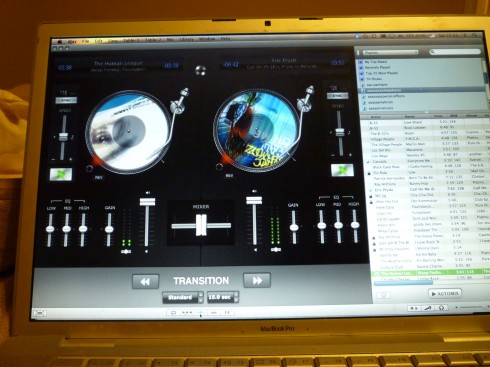This screenshot has height=367, width=490.
Task: Open the Apple menu
Action: pyautogui.click(x=60, y=42)
